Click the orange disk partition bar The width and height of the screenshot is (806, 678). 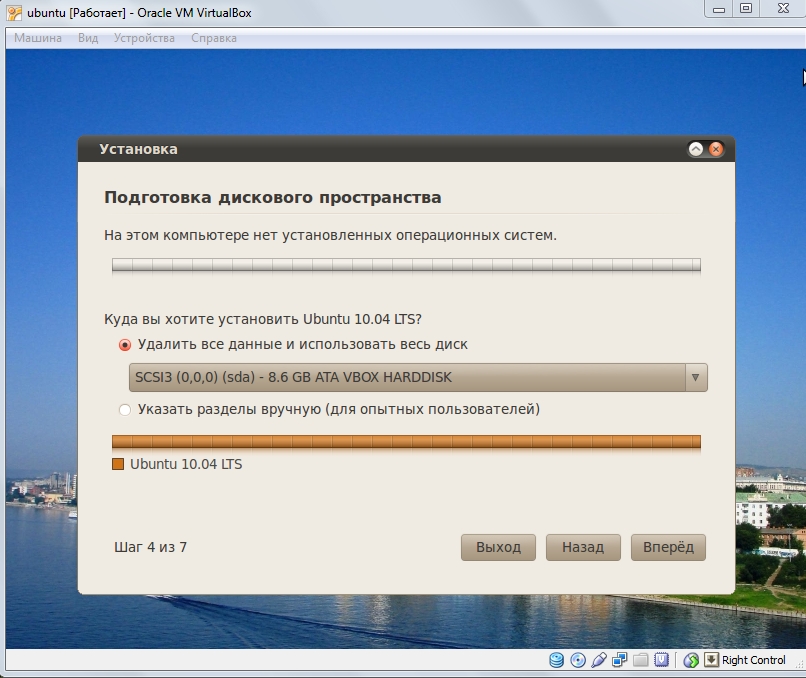tap(406, 442)
